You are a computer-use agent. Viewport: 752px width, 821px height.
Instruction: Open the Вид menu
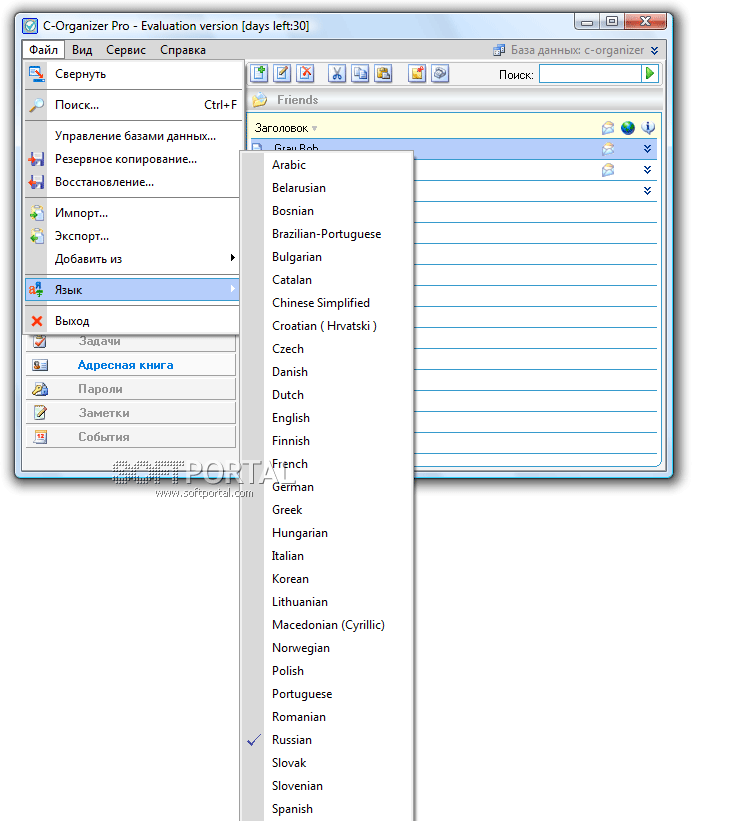click(82, 50)
